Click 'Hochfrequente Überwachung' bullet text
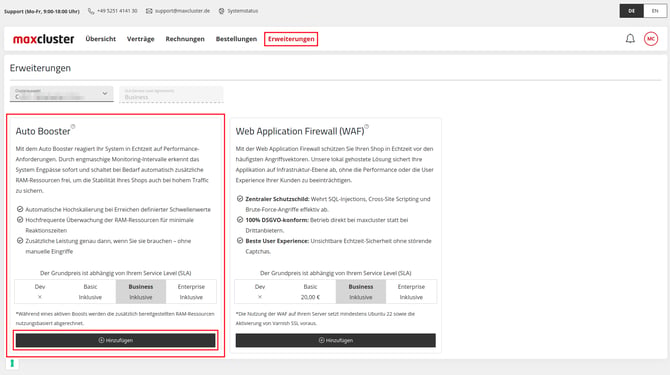 pyautogui.click(x=109, y=225)
